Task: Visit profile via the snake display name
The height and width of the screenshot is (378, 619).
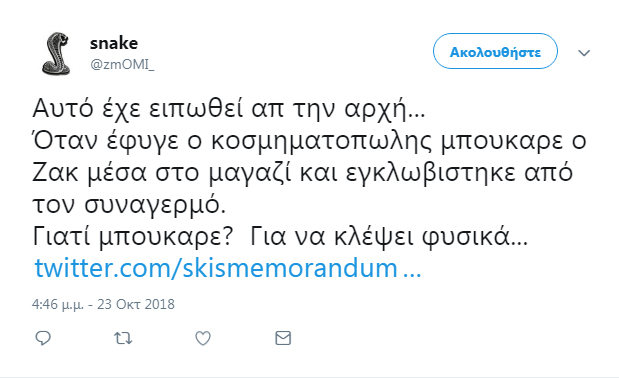Action: (114, 43)
